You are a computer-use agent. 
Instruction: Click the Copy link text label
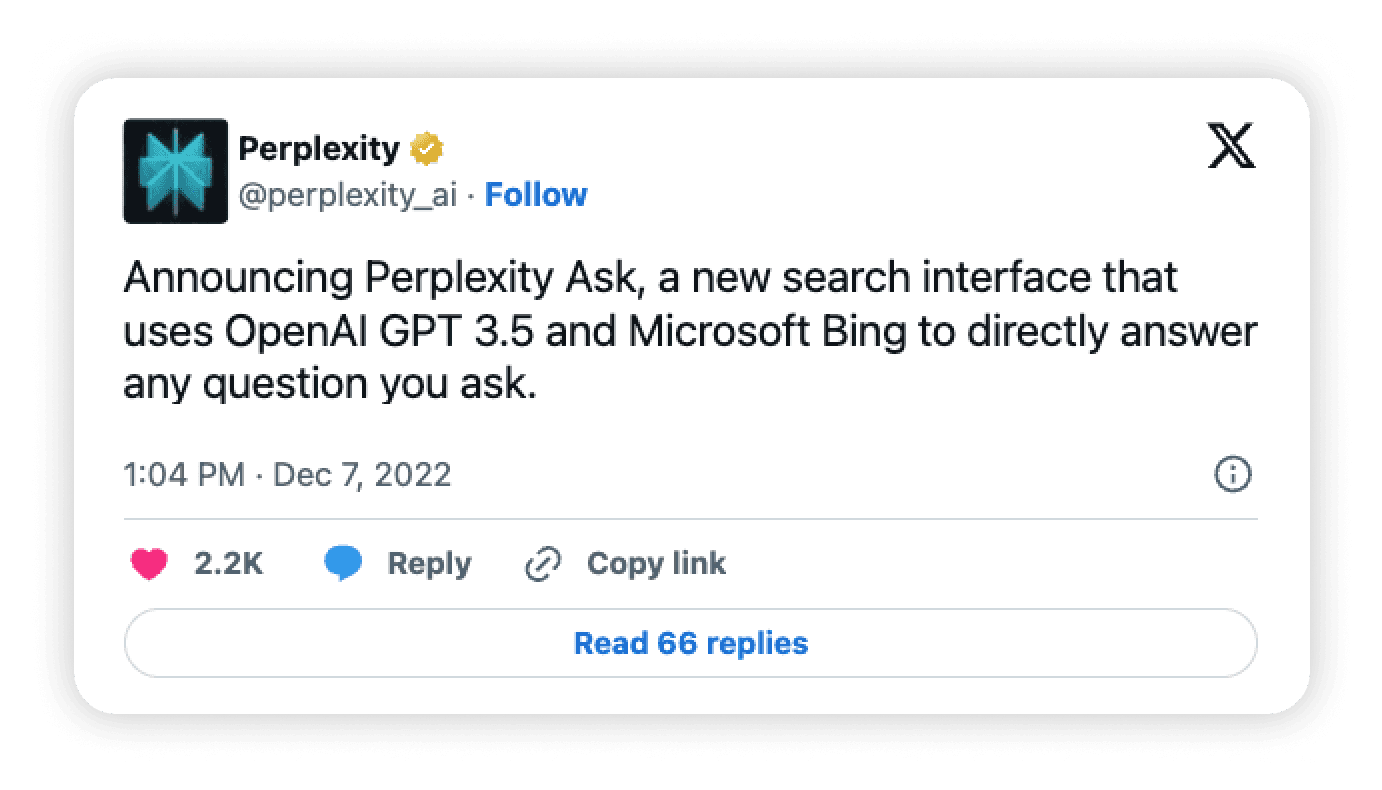(x=656, y=565)
